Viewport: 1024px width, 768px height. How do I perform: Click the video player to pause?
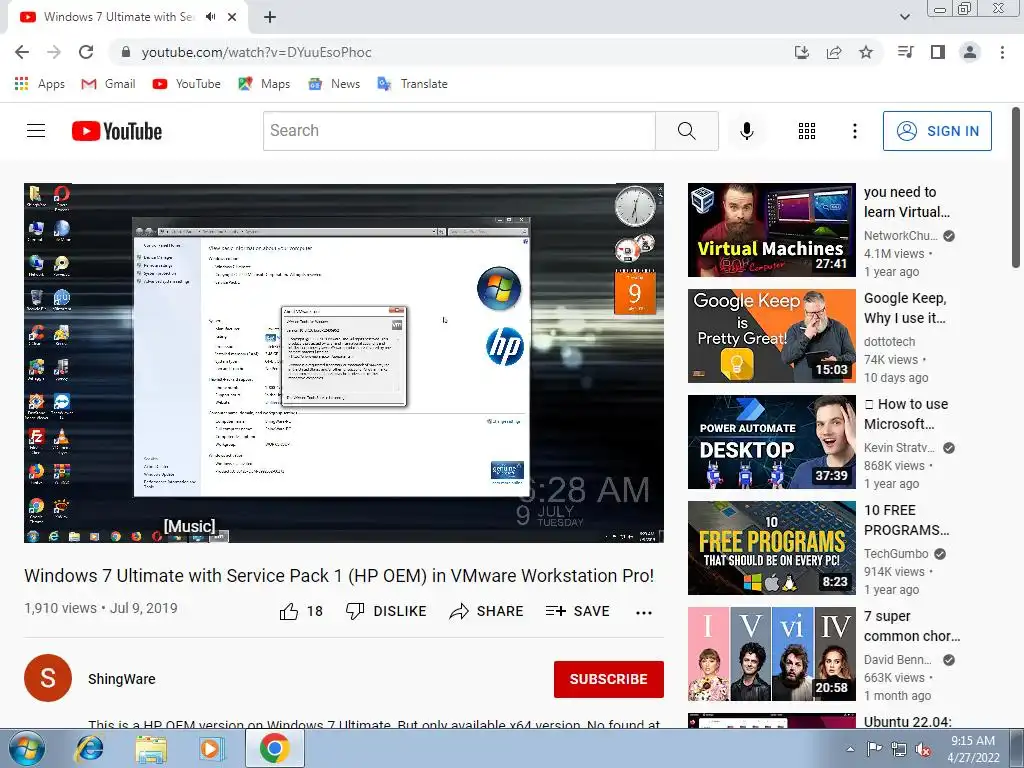coord(344,363)
